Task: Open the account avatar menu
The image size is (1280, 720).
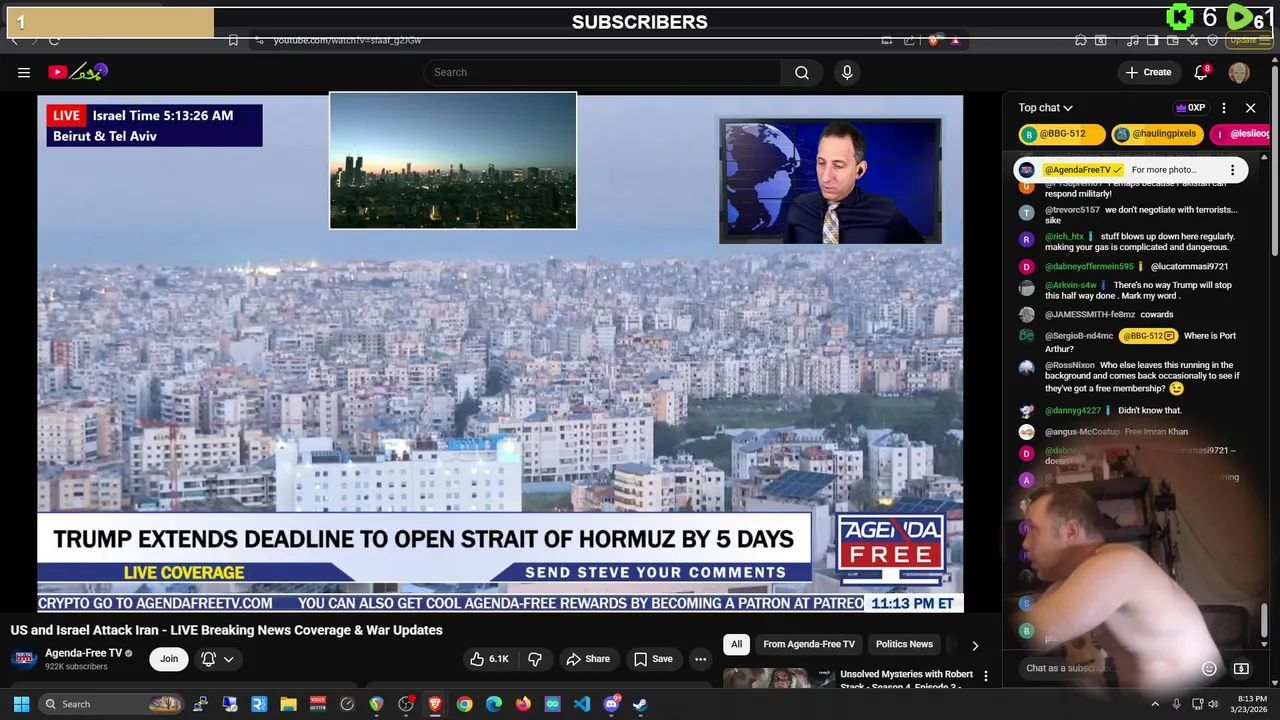Action: click(1239, 72)
